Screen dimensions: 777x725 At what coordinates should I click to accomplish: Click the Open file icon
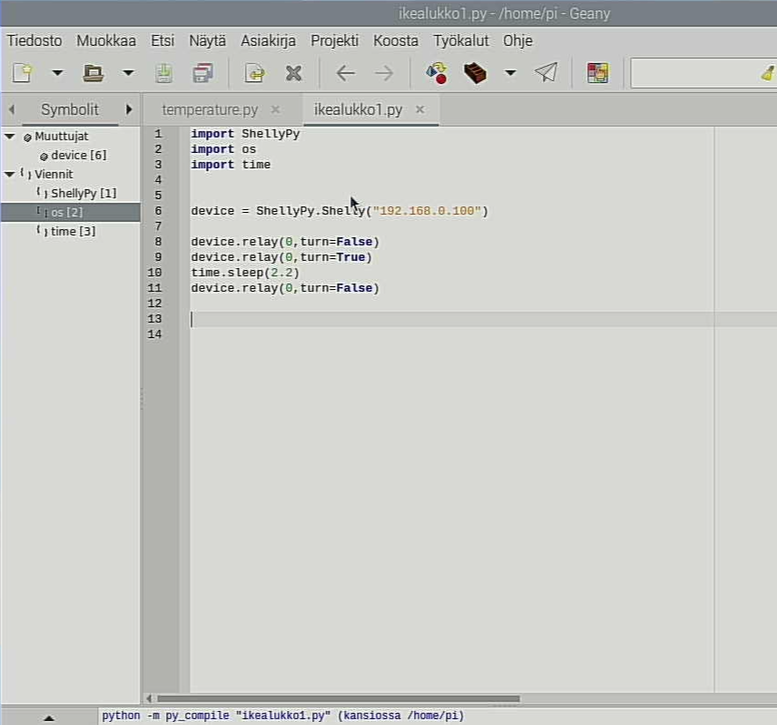[93, 73]
